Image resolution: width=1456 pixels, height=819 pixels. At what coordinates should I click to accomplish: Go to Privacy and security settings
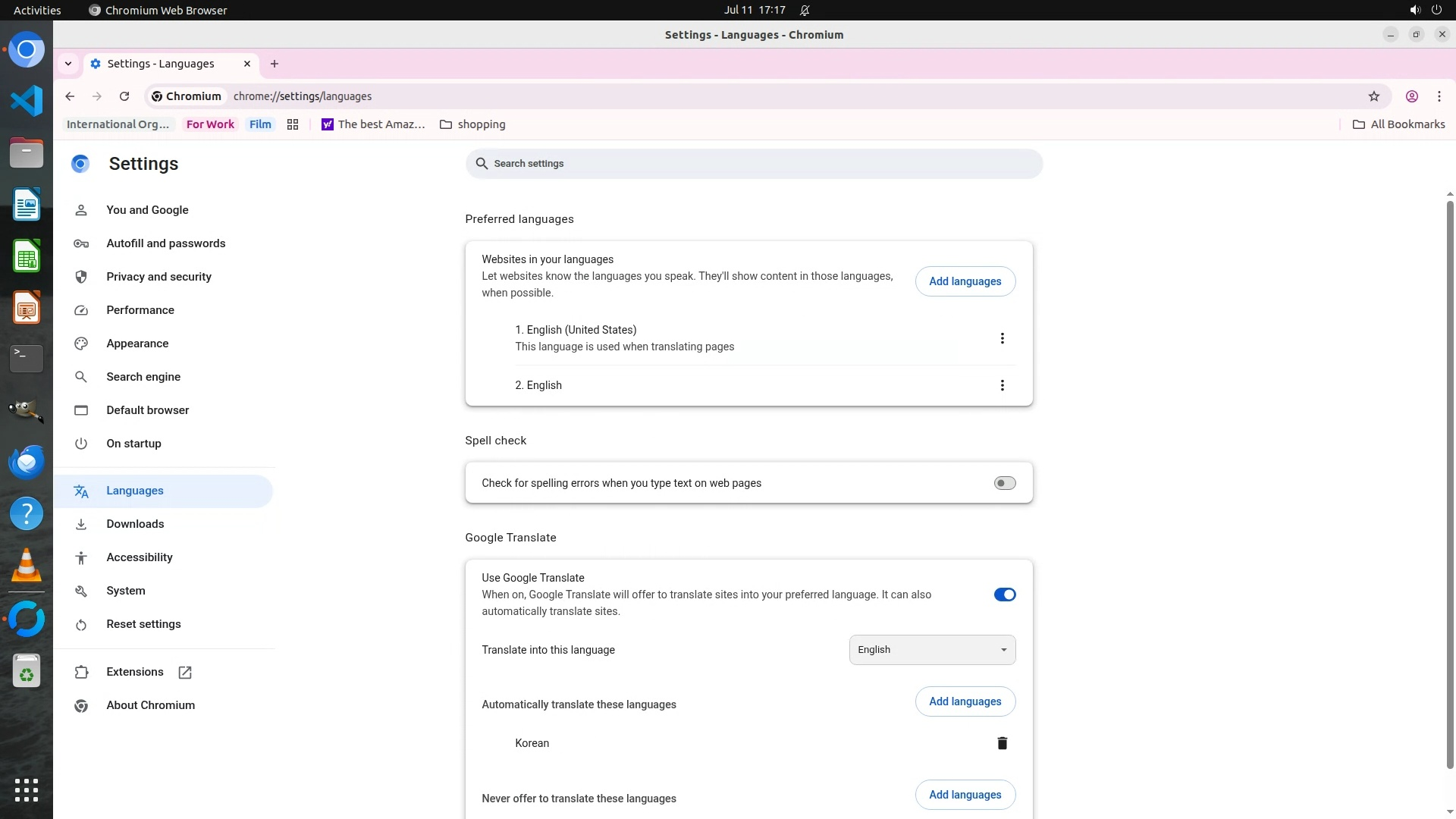[x=158, y=277]
